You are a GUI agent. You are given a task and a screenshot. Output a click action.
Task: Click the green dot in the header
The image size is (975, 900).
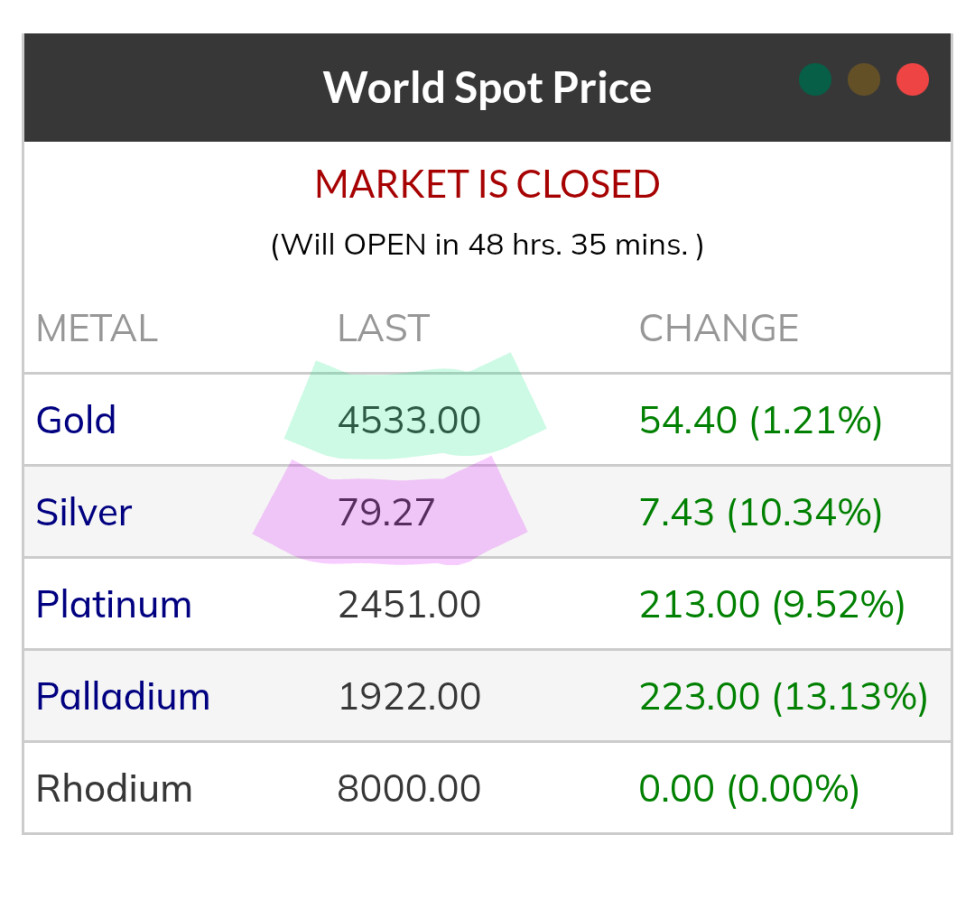pos(815,80)
